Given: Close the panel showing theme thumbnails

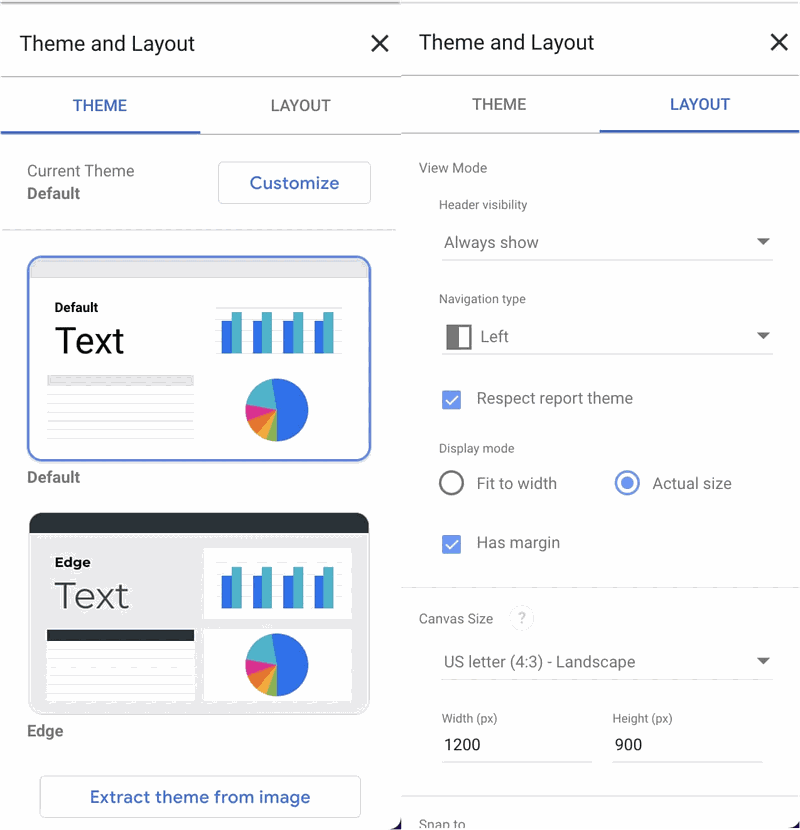Looking at the screenshot, I should point(380,43).
